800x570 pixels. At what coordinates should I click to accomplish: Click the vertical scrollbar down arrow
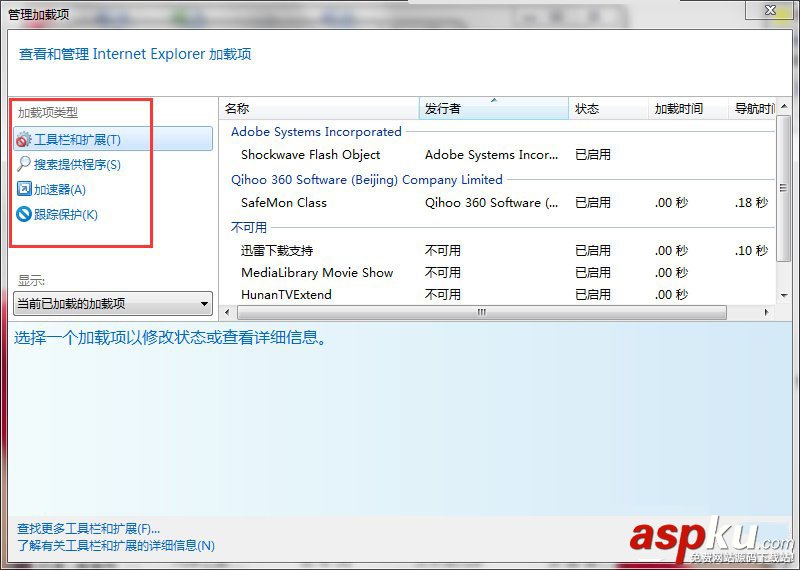pos(784,295)
